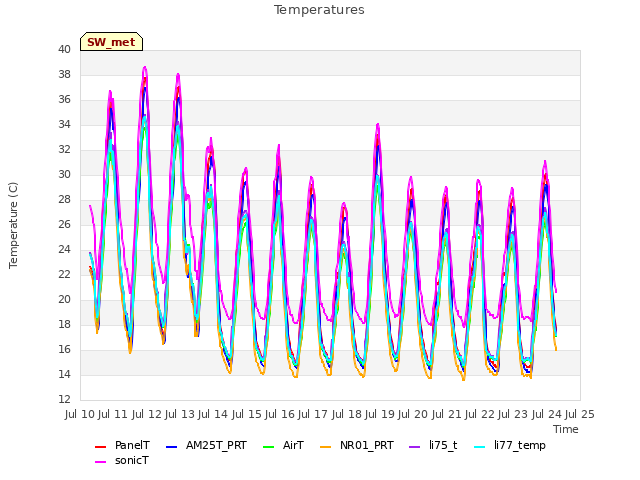Click the 18 y-axis tick label
The height and width of the screenshot is (480, 640).
(x=64, y=324)
